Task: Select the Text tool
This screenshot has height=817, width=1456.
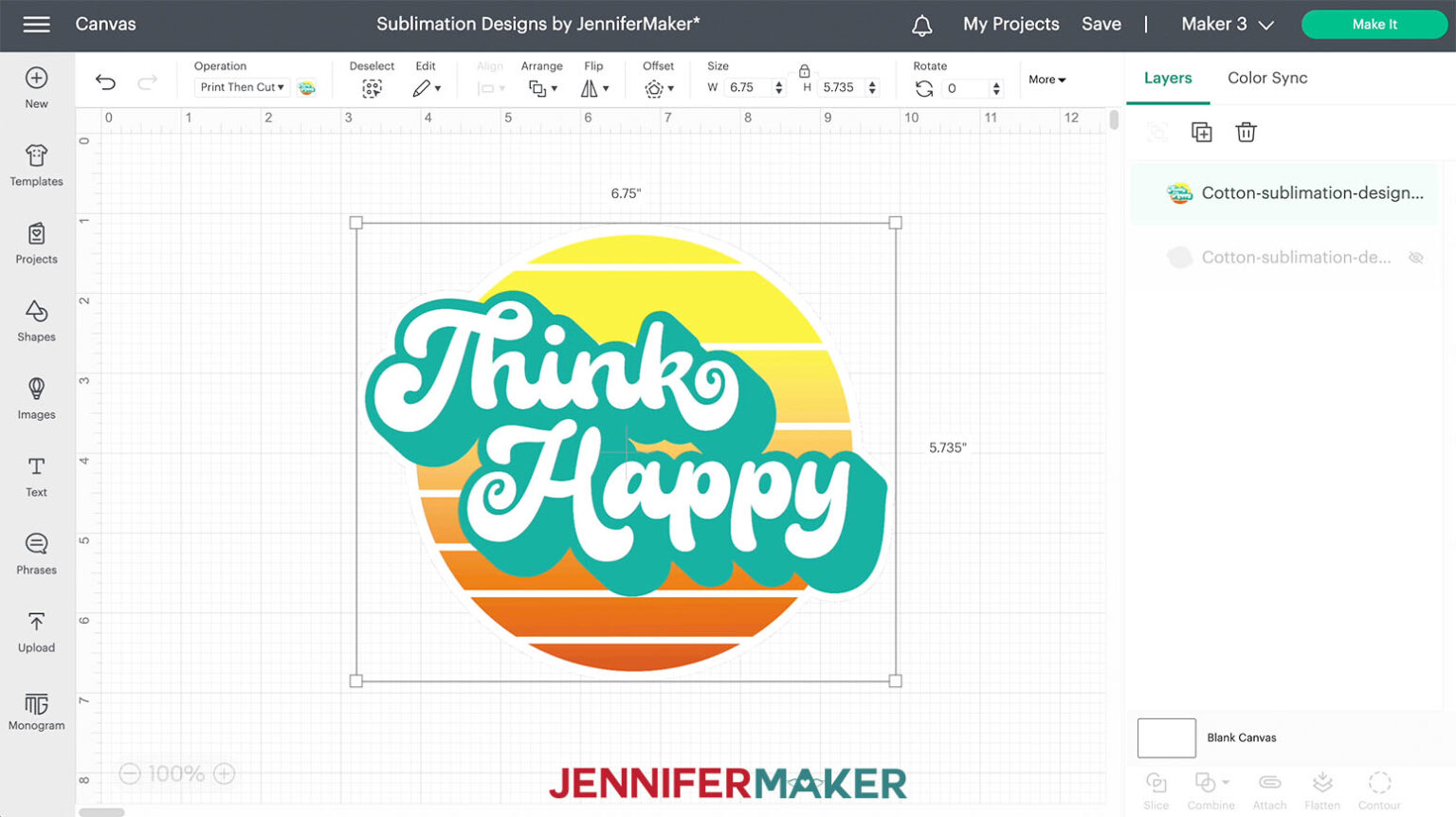Action: [36, 476]
